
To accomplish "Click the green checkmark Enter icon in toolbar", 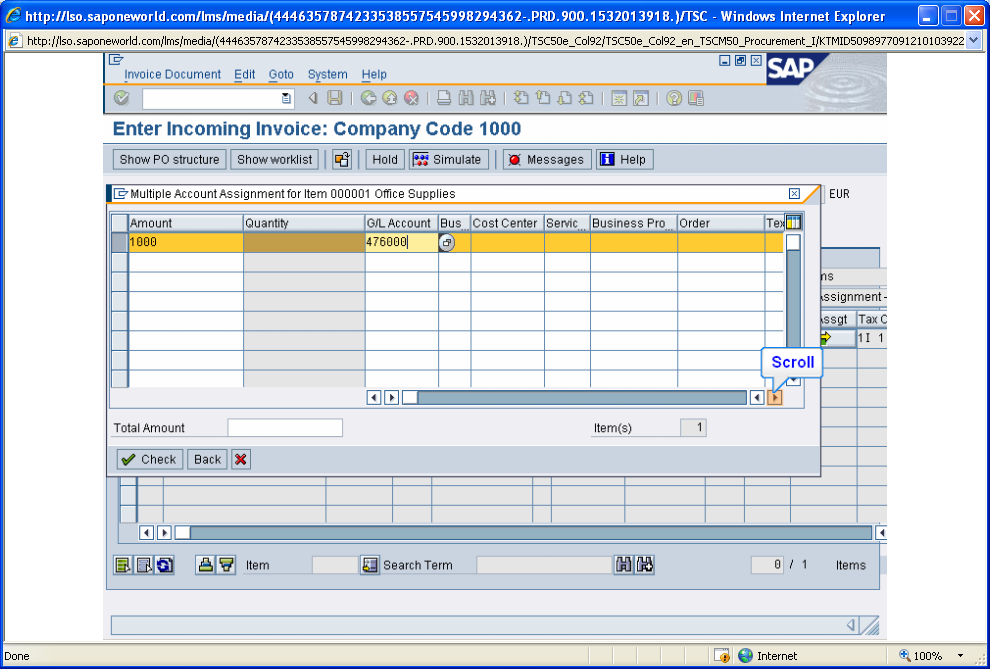I will (121, 98).
